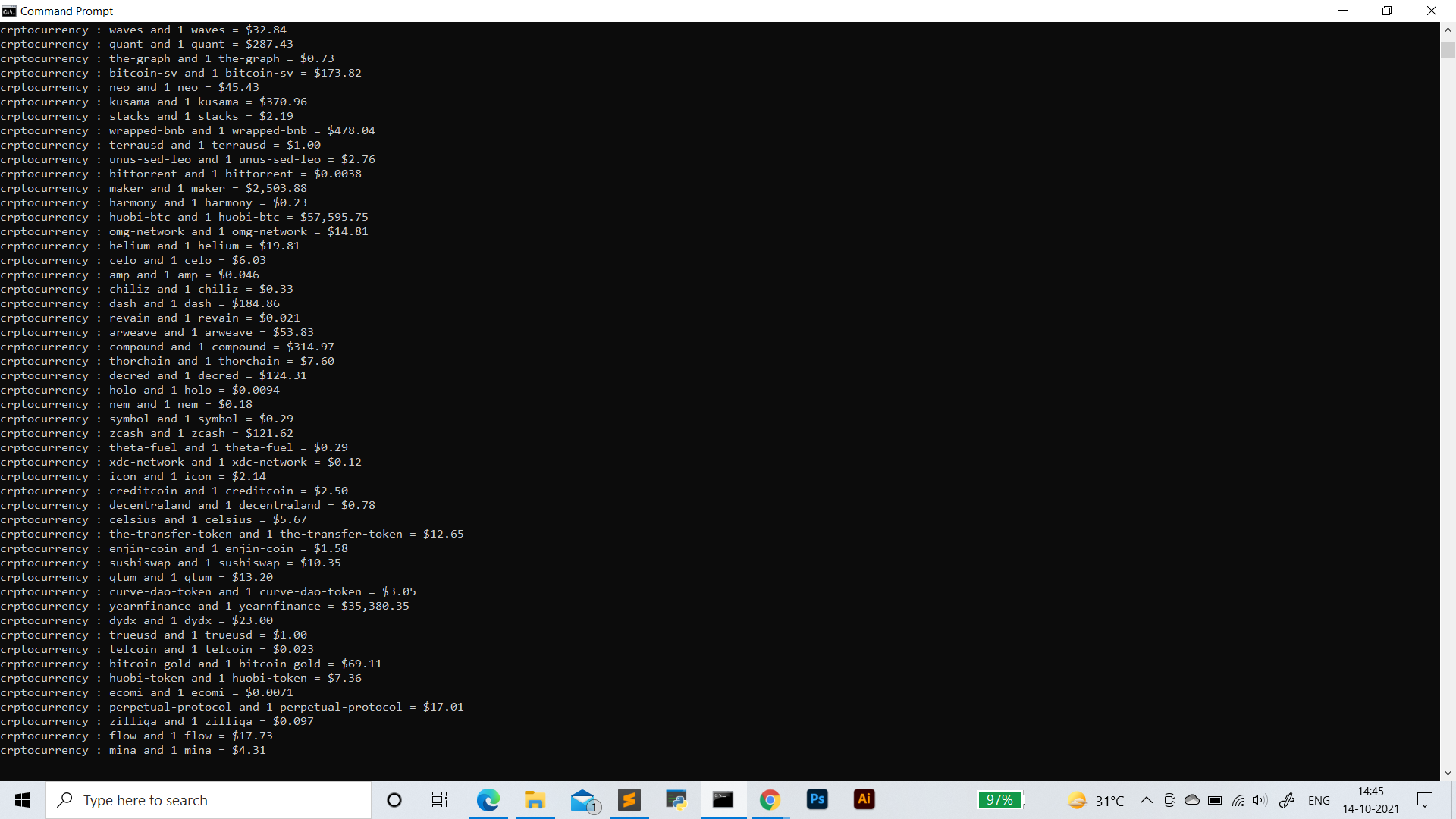Click the 'compound = $314.97' line
Viewport: 1456px width, 819px height.
coord(168,347)
